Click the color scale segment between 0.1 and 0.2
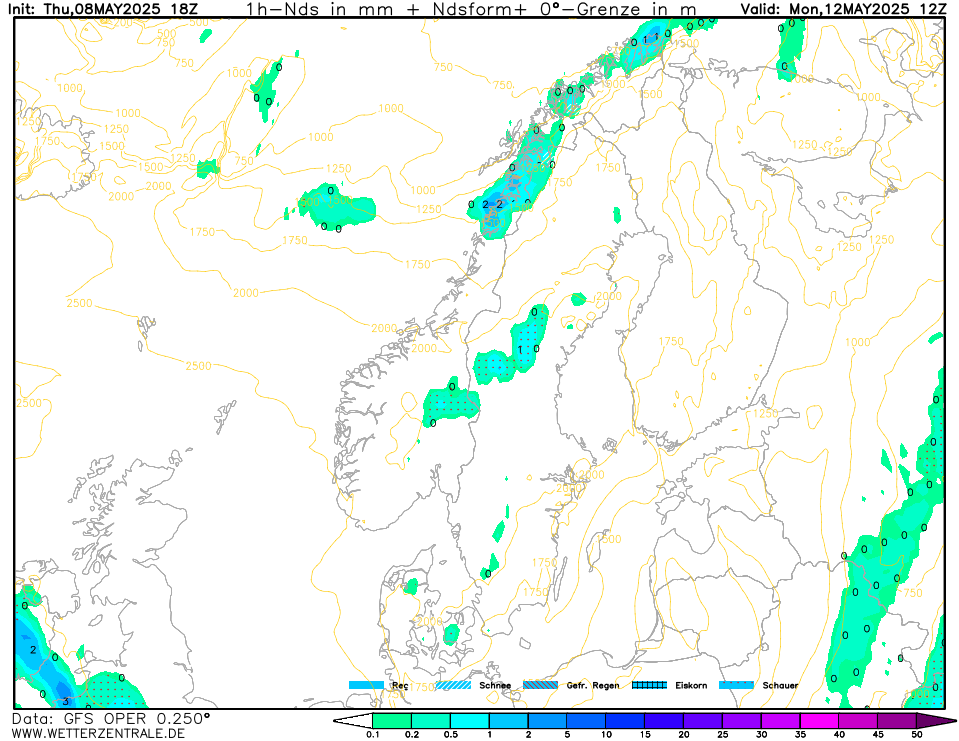This screenshot has width=959, height=741. [x=392, y=721]
